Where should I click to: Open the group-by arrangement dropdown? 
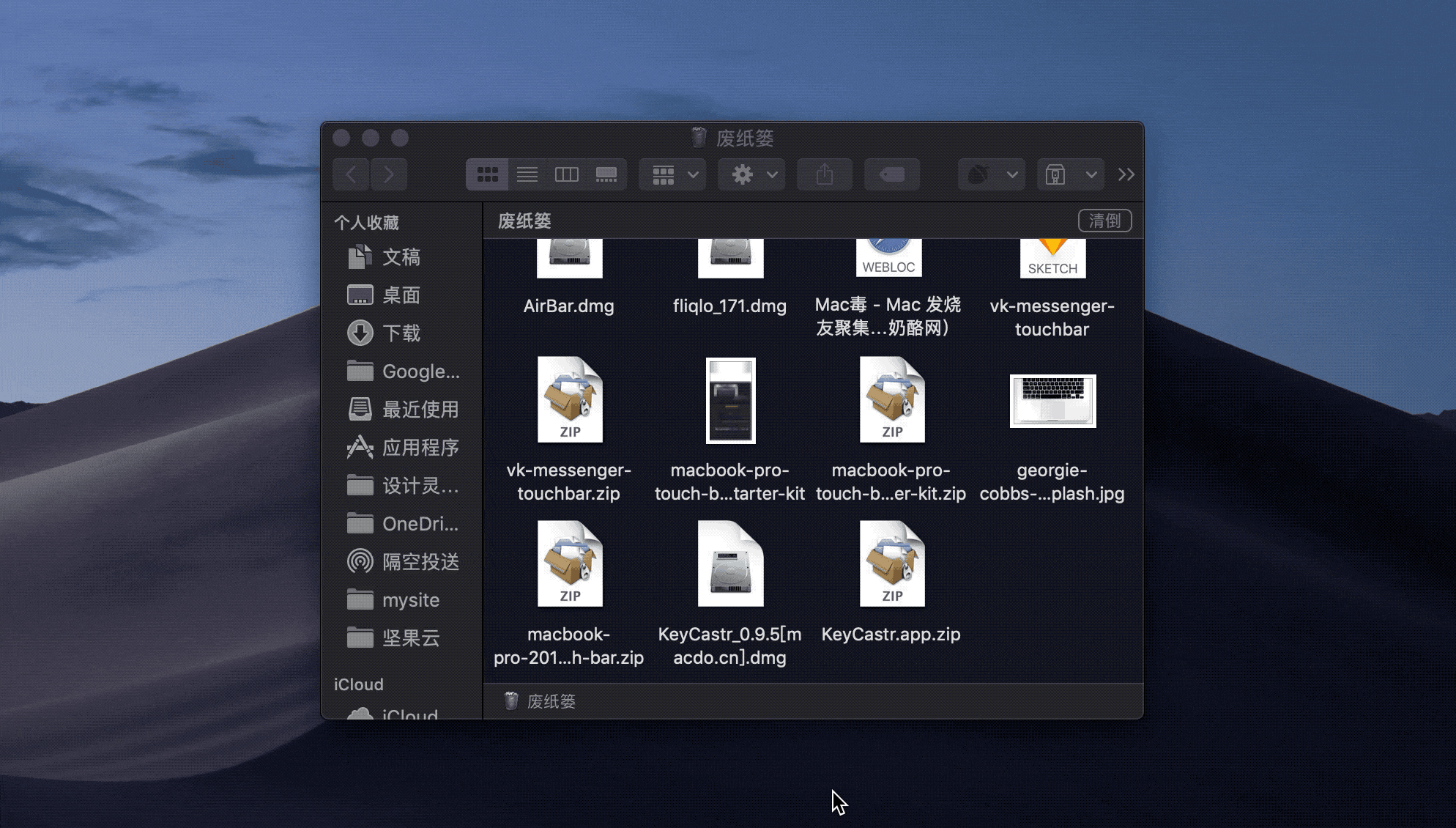672,174
